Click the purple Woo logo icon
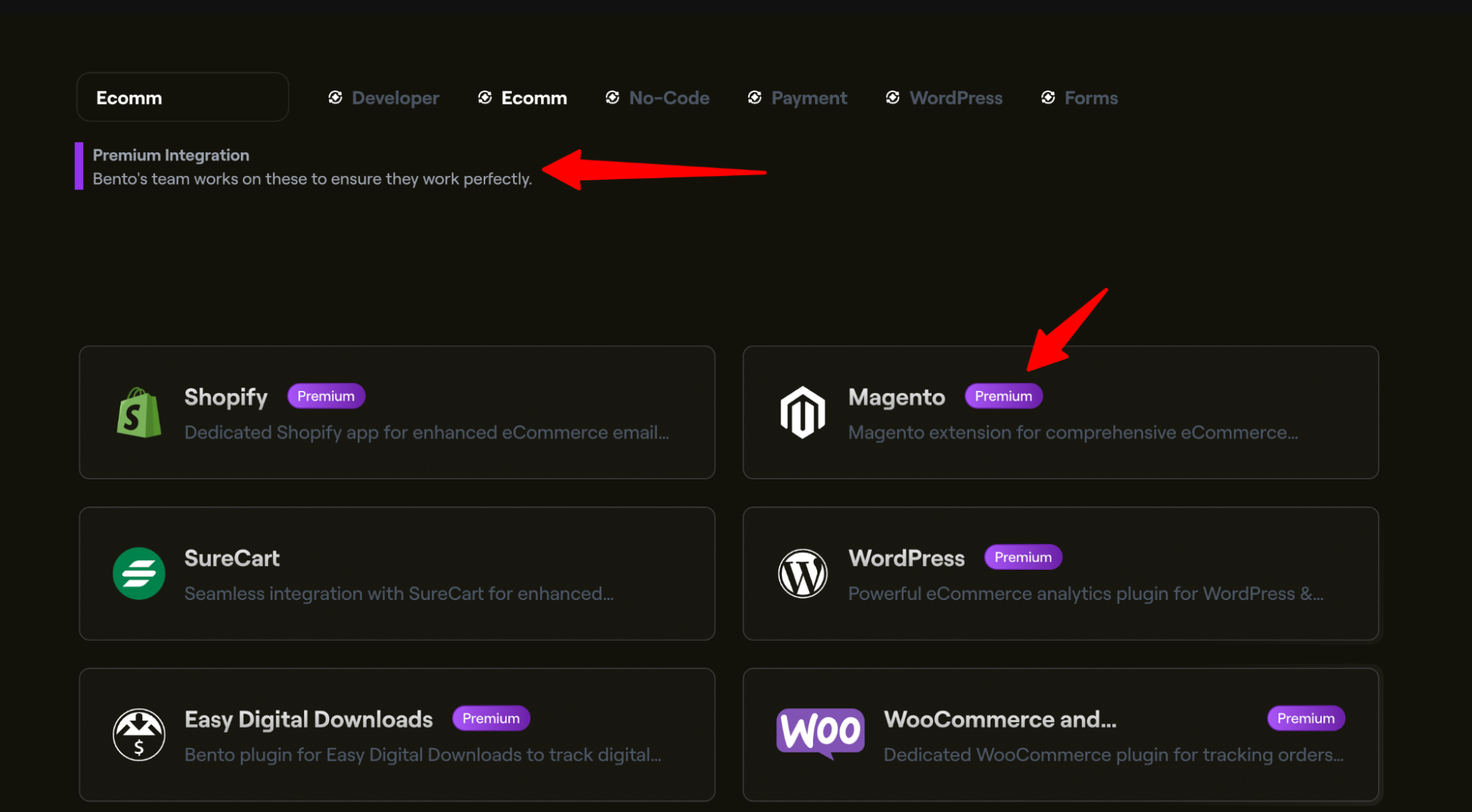The image size is (1472, 812). click(x=820, y=732)
